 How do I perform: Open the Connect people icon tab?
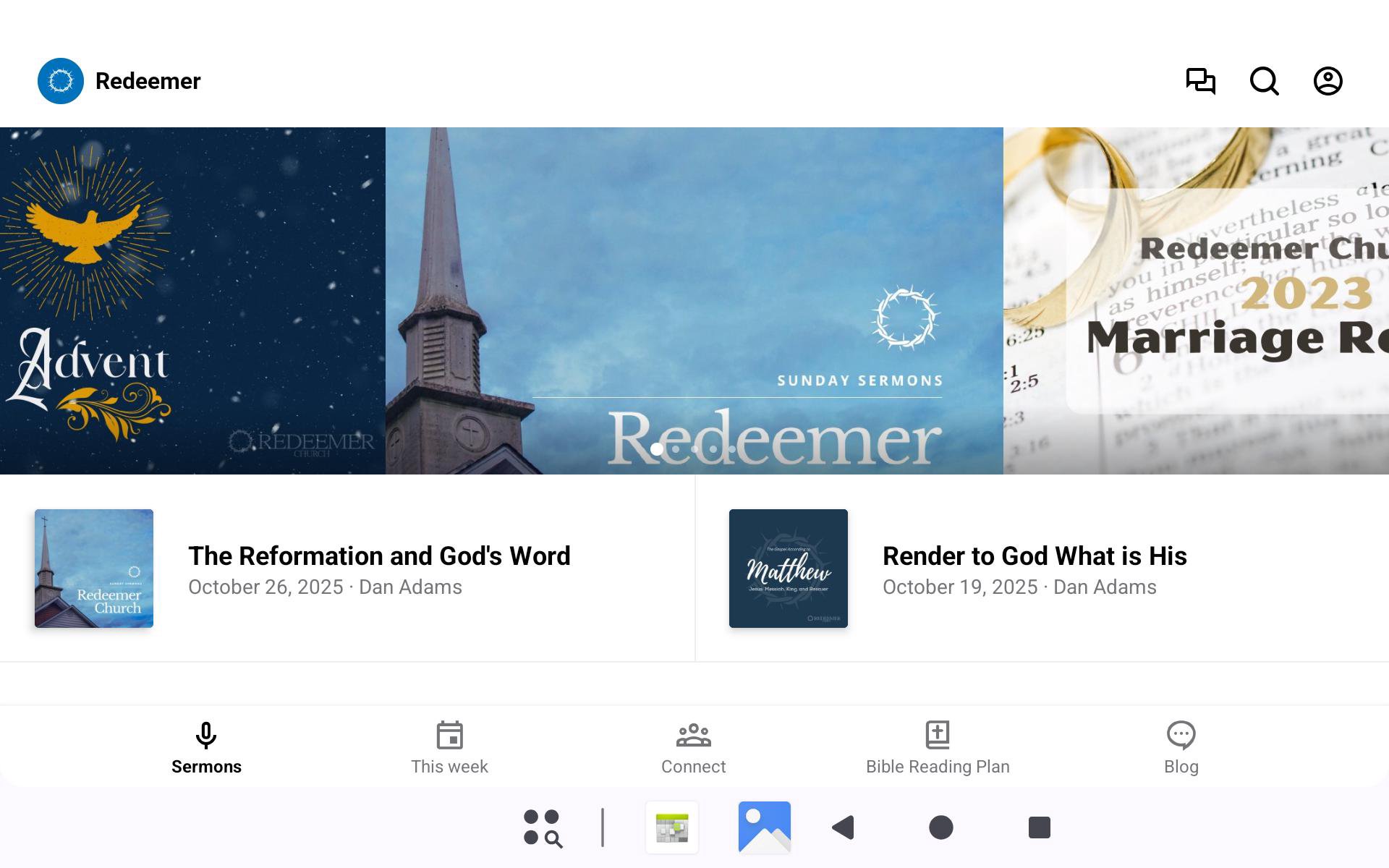click(693, 748)
